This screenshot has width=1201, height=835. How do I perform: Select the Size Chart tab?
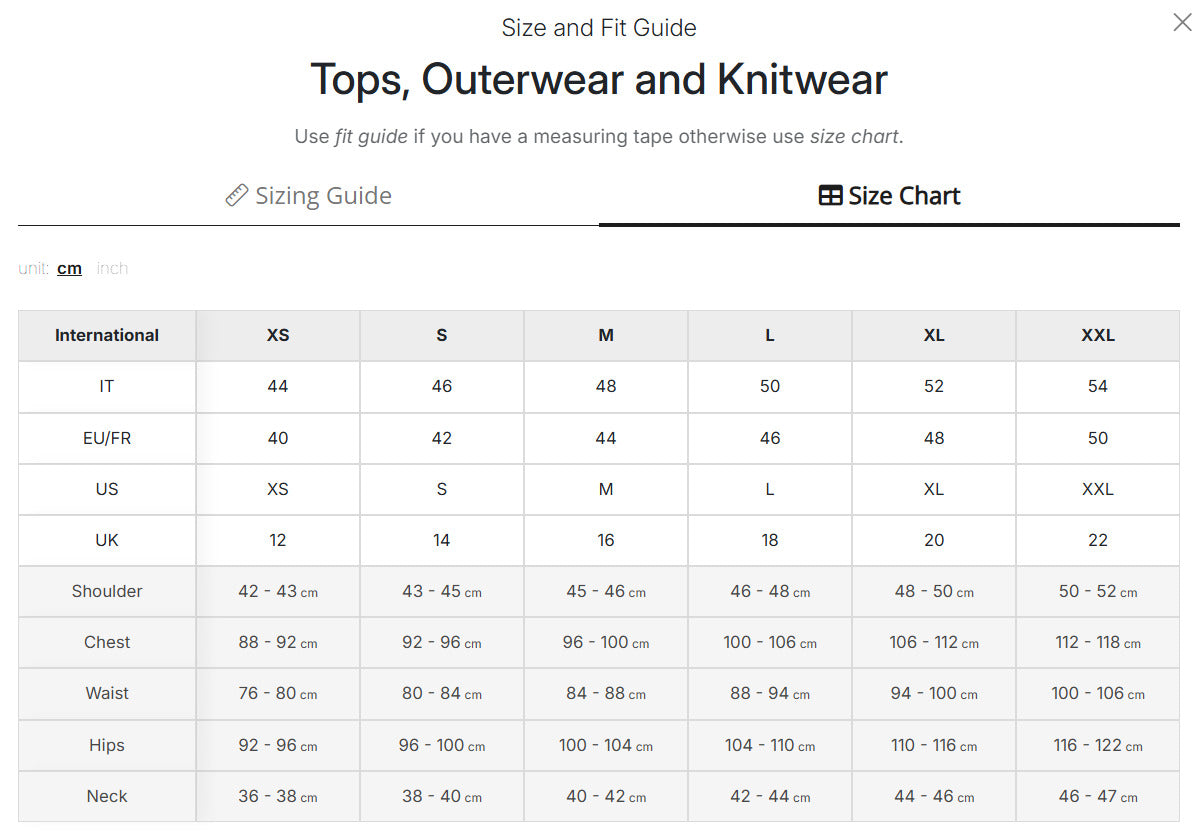click(x=889, y=195)
